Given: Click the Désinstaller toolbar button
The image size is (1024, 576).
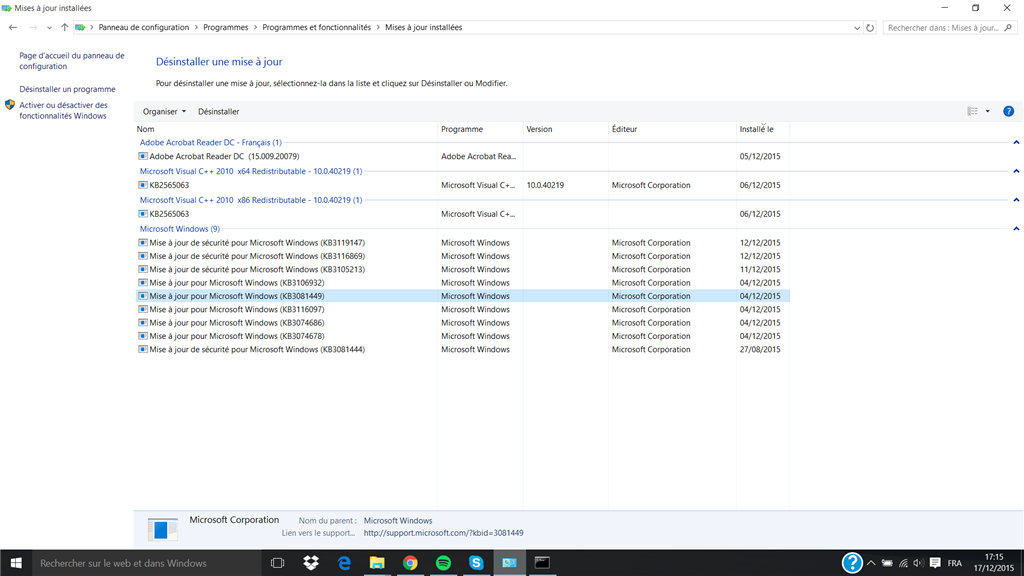Looking at the screenshot, I should coord(218,112).
